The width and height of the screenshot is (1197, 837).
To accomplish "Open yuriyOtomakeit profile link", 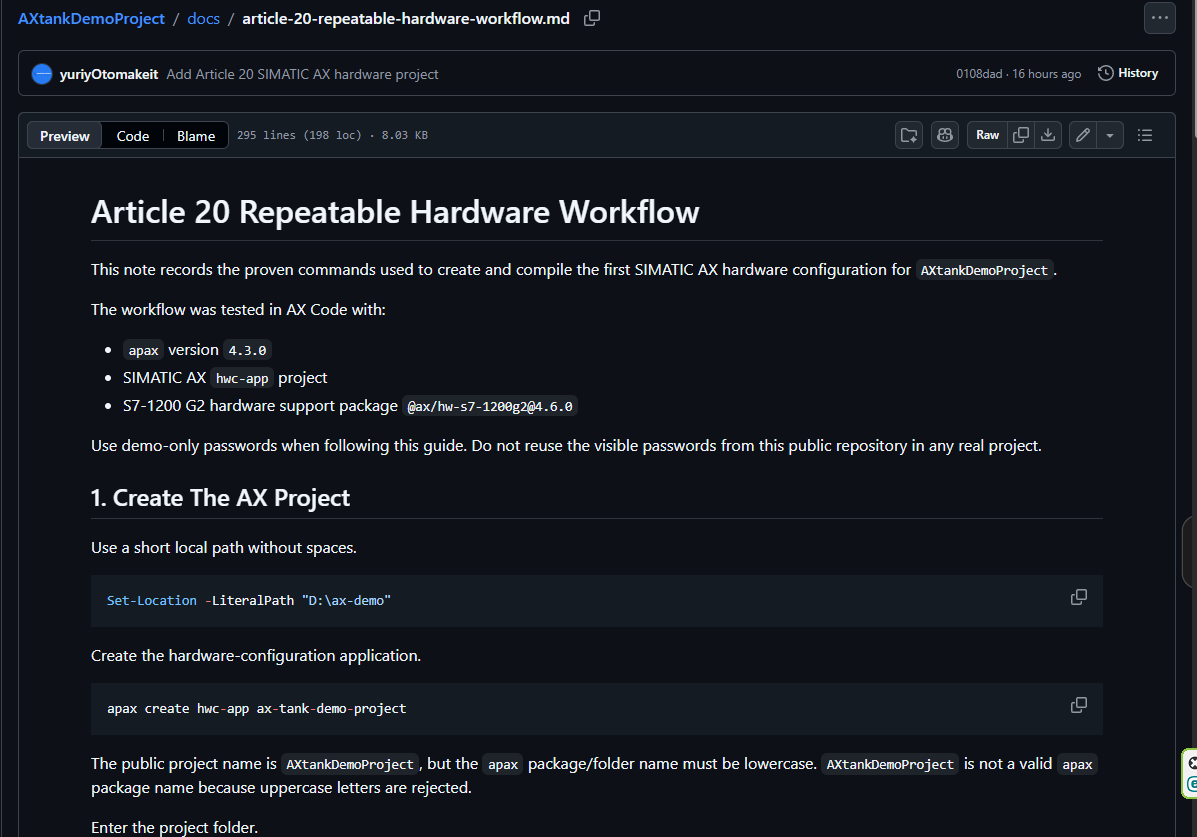I will tap(108, 74).
